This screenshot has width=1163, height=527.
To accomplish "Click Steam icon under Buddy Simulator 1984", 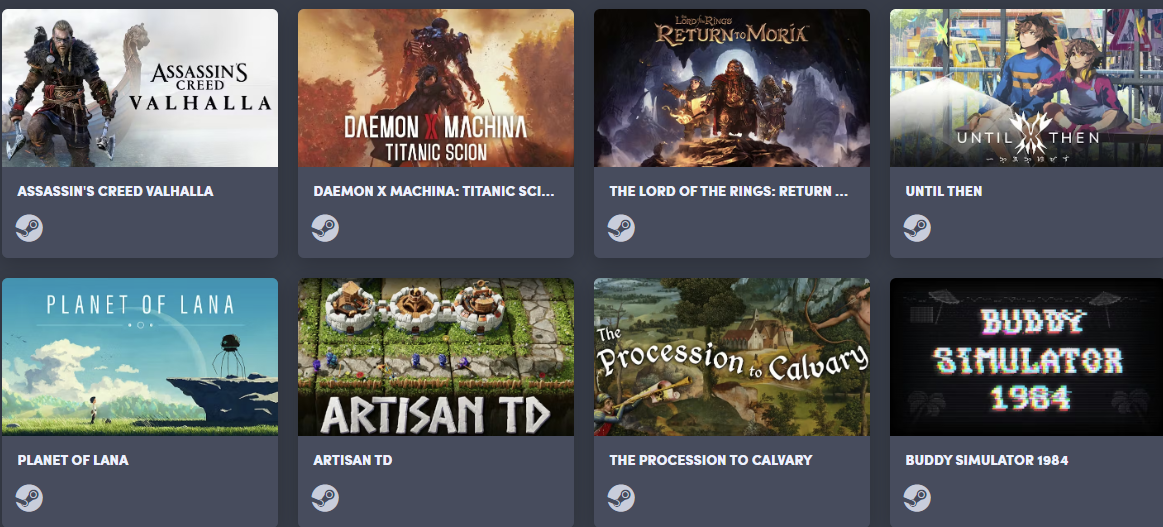I will click(x=917, y=497).
